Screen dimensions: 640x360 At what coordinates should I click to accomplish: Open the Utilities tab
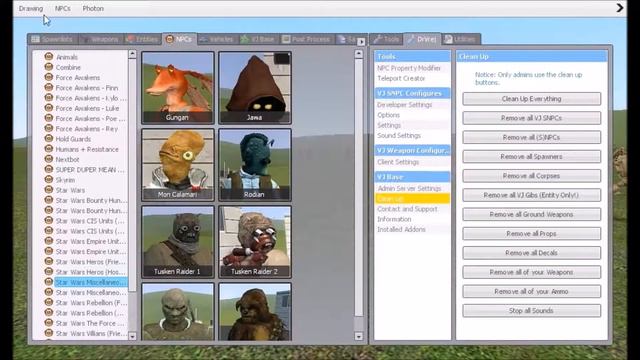click(460, 39)
